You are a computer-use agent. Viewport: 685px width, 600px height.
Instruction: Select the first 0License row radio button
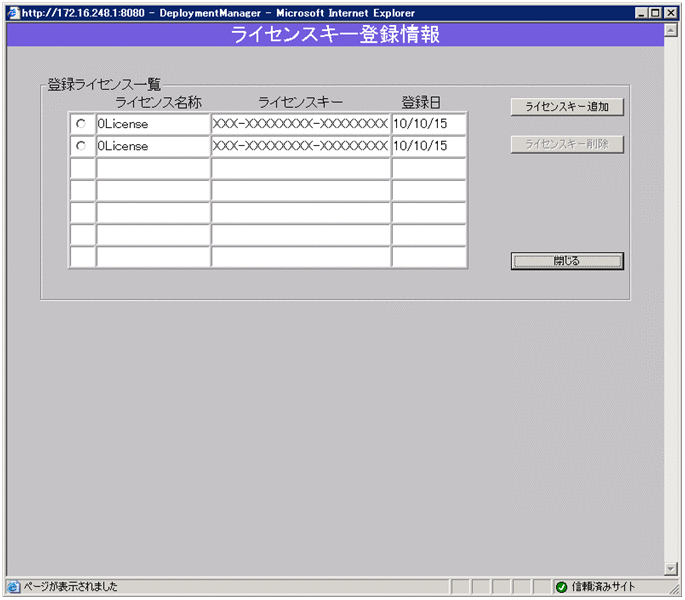point(81,124)
